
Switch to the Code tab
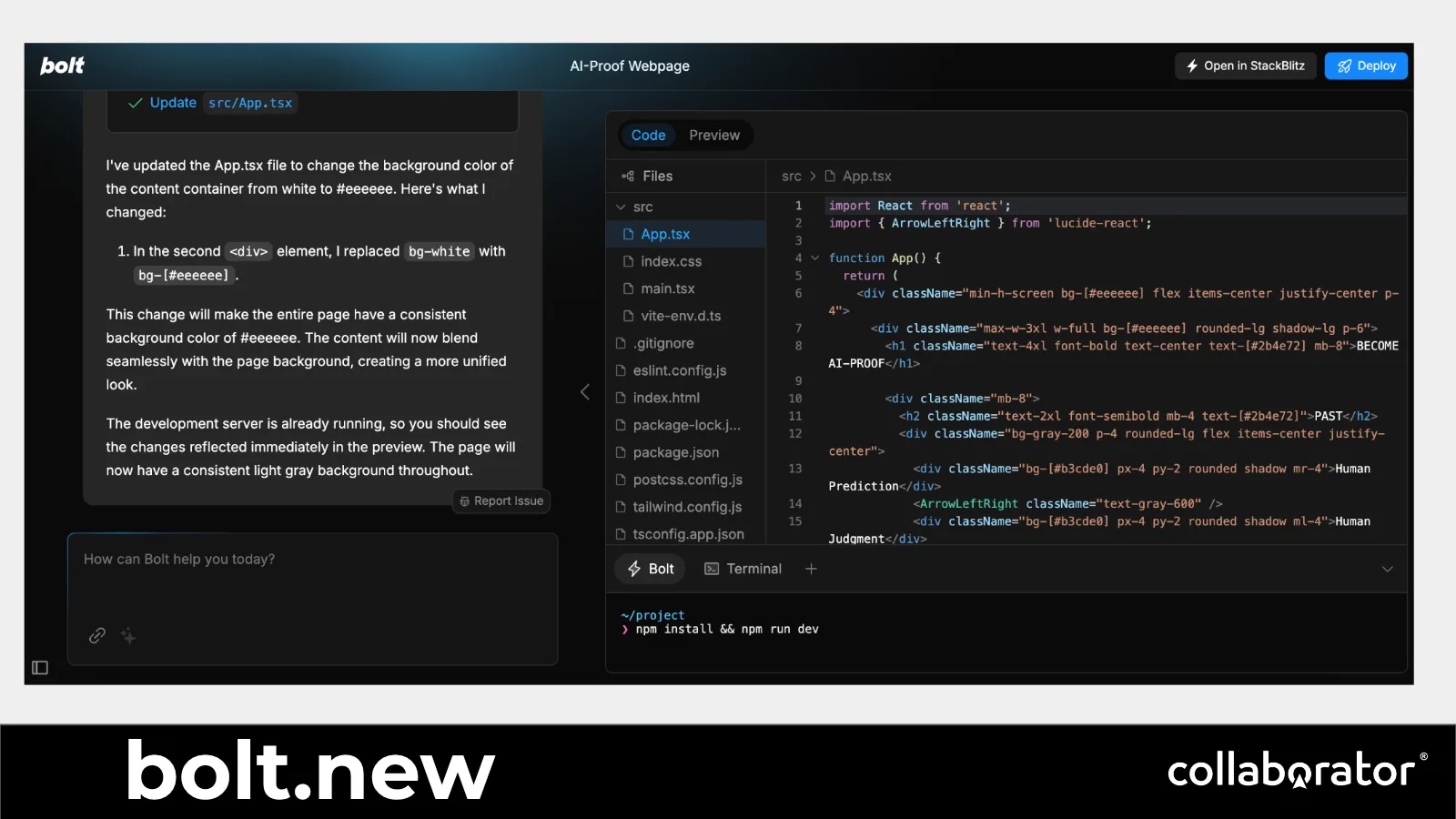tap(649, 136)
